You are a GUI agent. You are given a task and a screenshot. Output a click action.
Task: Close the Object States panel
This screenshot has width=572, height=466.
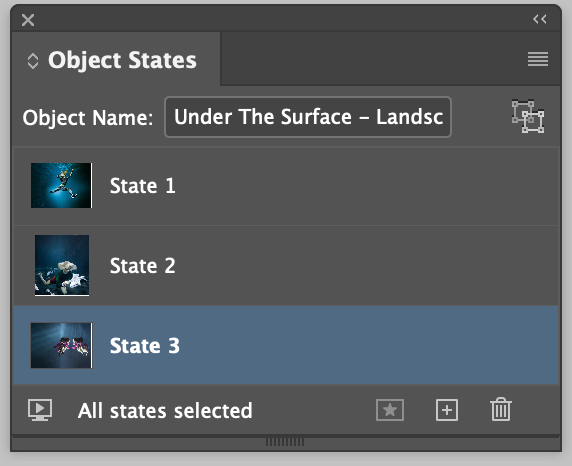point(28,20)
